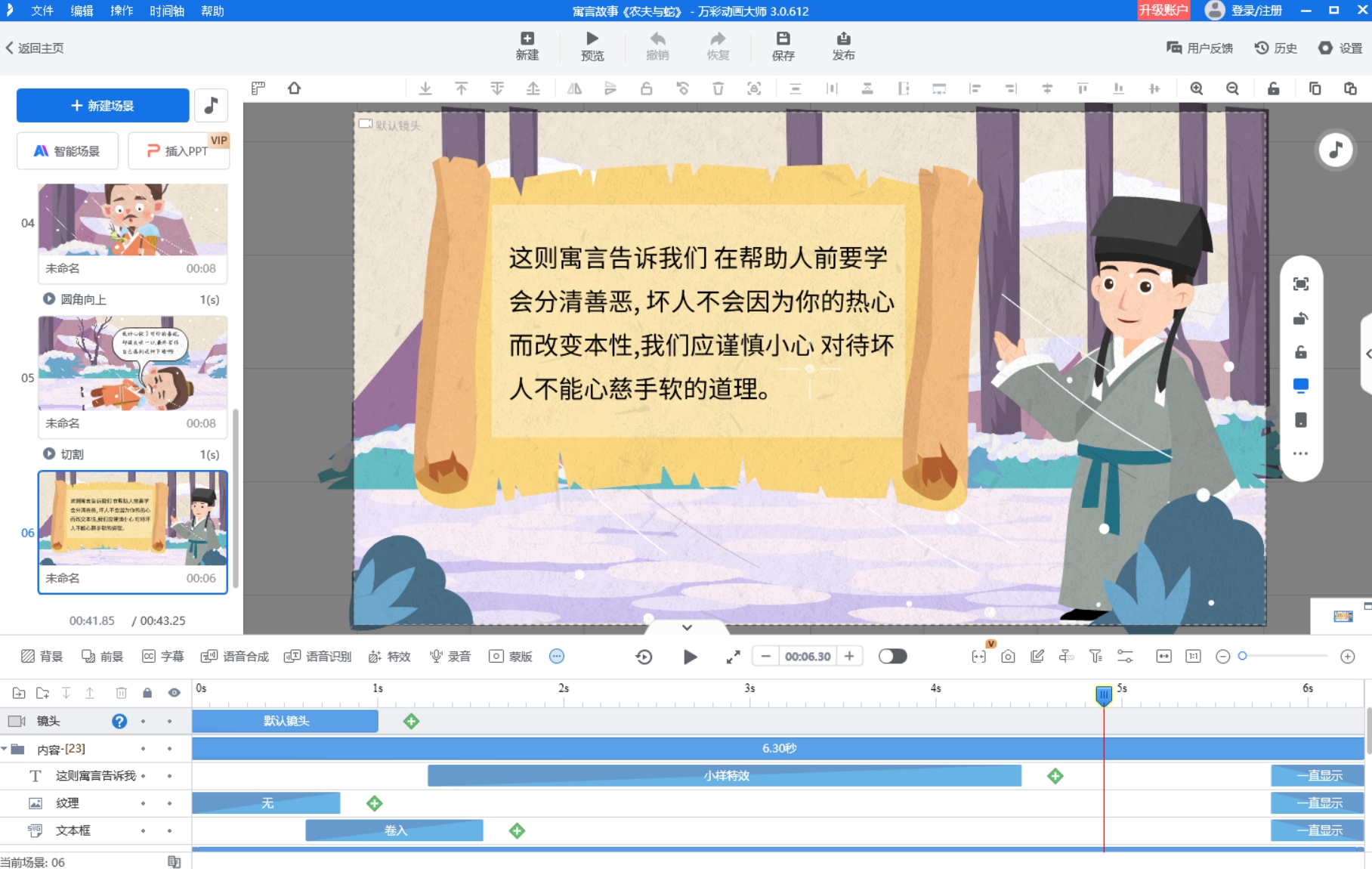Click 登录/注册
Screen dimensions: 1372x869
1256,11
